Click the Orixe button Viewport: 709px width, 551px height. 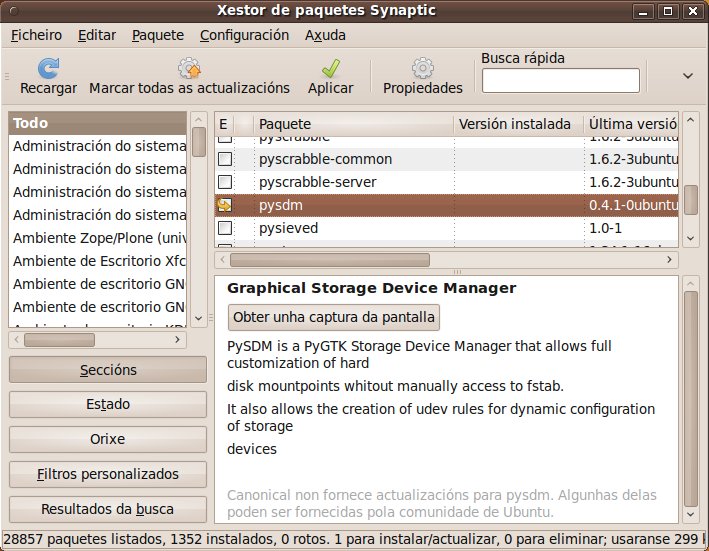(108, 439)
